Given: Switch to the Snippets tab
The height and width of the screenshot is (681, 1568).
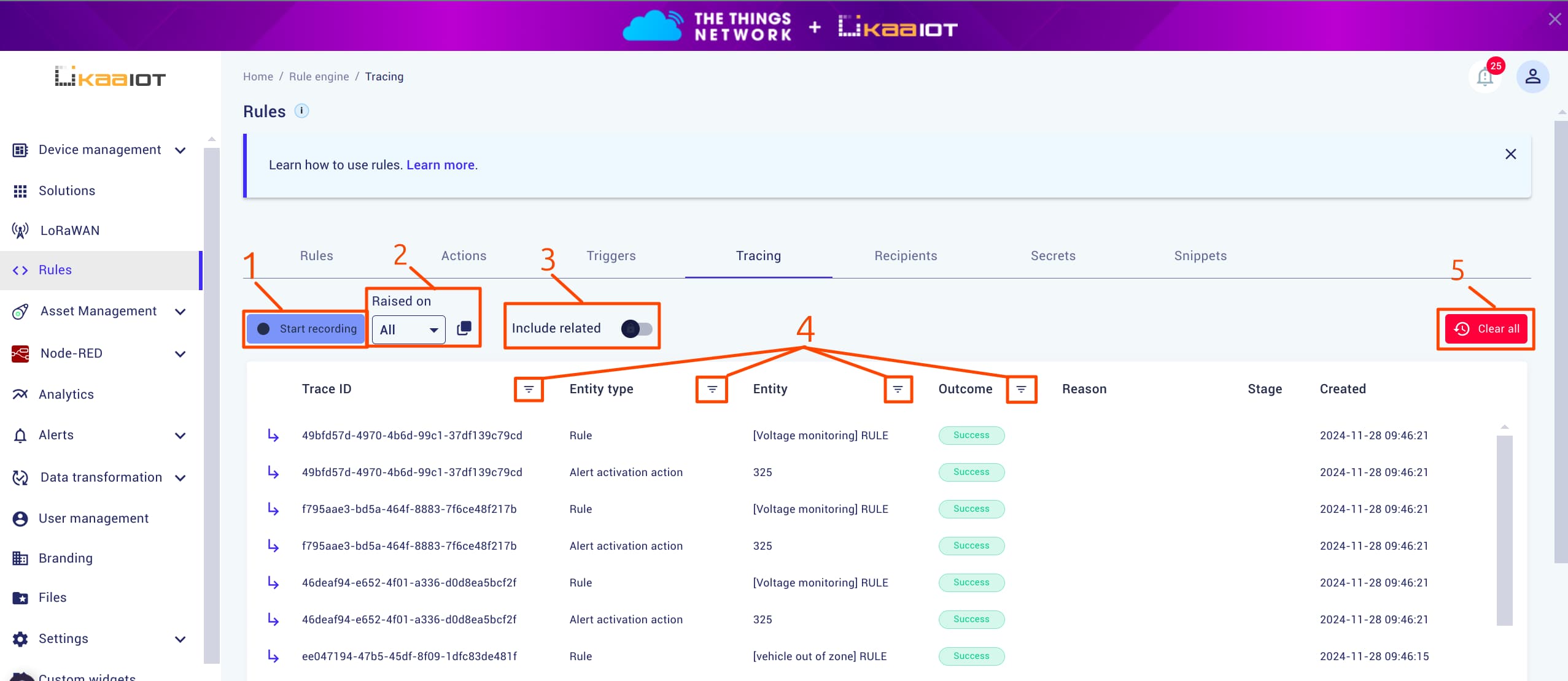Looking at the screenshot, I should pyautogui.click(x=1201, y=256).
